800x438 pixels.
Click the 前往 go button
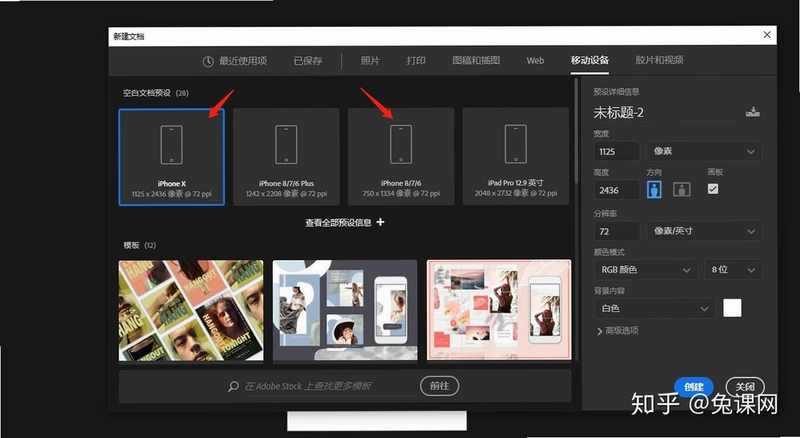pos(439,386)
